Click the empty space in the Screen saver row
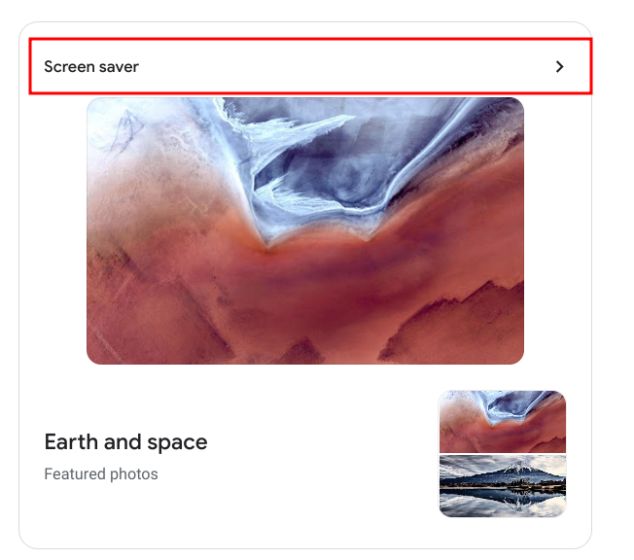This screenshot has width=634, height=560. (344, 67)
